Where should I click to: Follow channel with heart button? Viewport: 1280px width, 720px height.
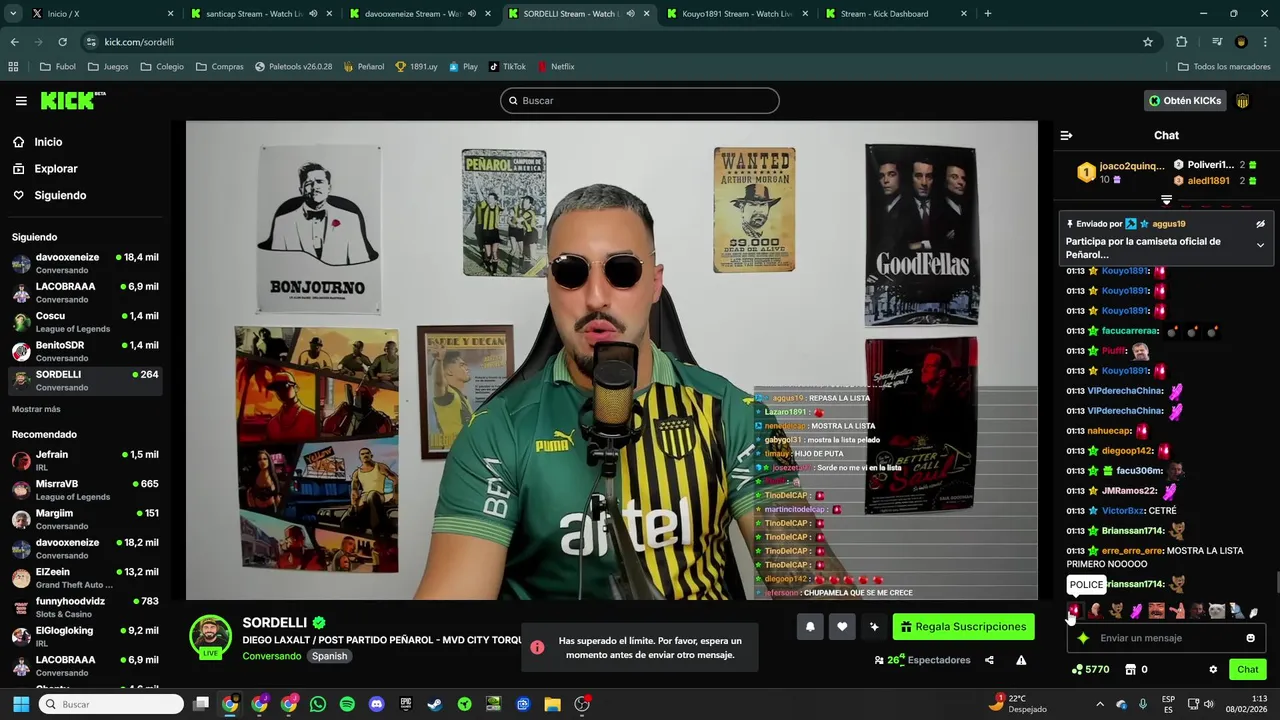click(x=842, y=627)
